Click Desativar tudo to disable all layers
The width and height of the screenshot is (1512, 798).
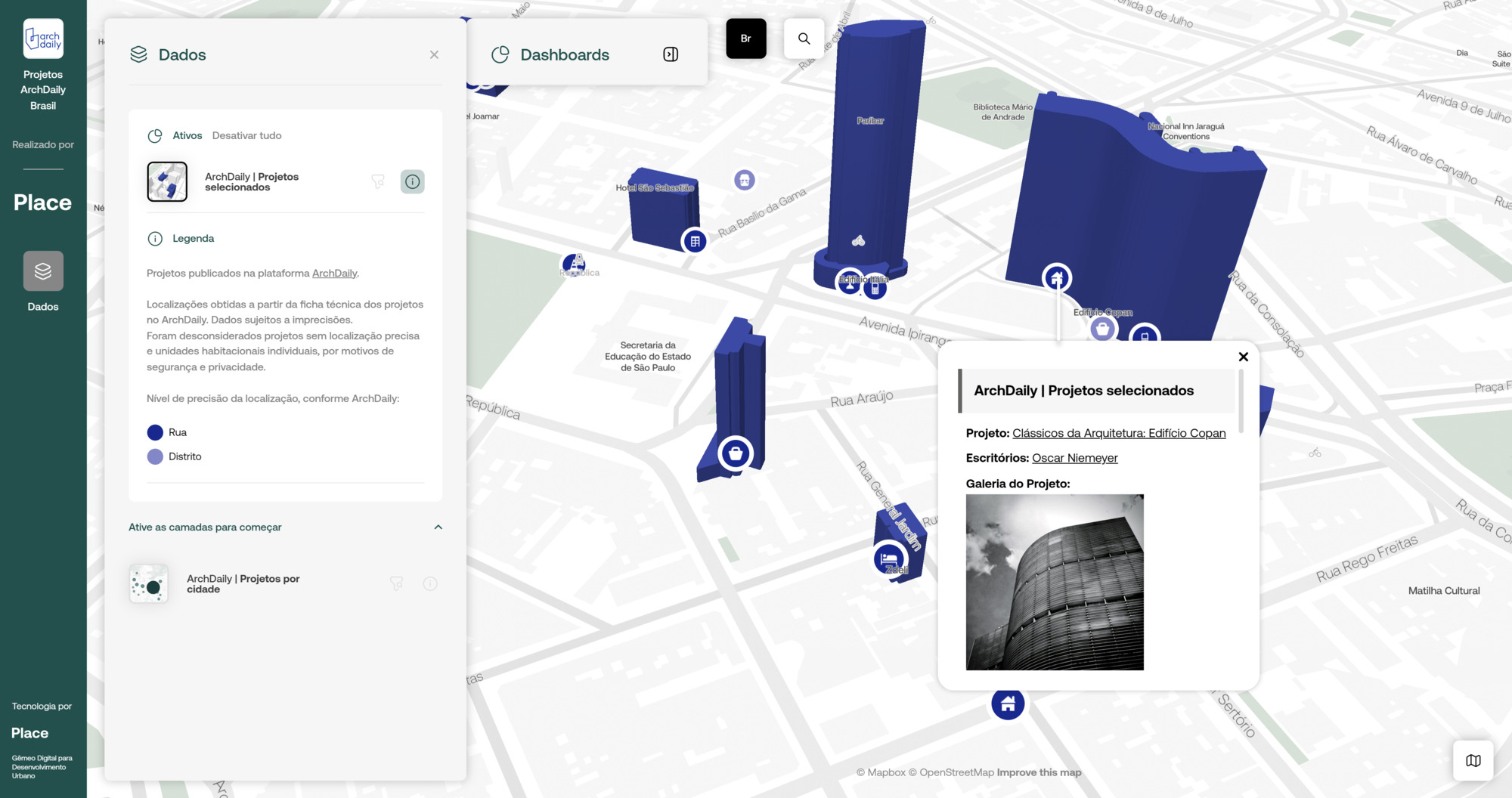point(246,135)
